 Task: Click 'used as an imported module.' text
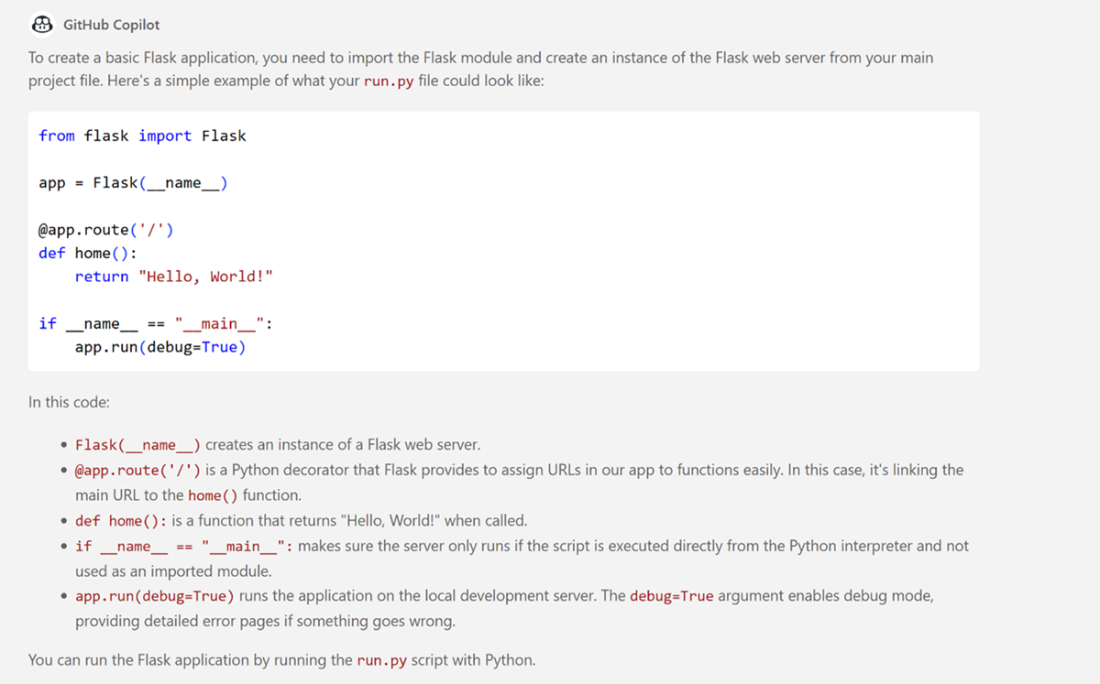pyautogui.click(x=173, y=571)
